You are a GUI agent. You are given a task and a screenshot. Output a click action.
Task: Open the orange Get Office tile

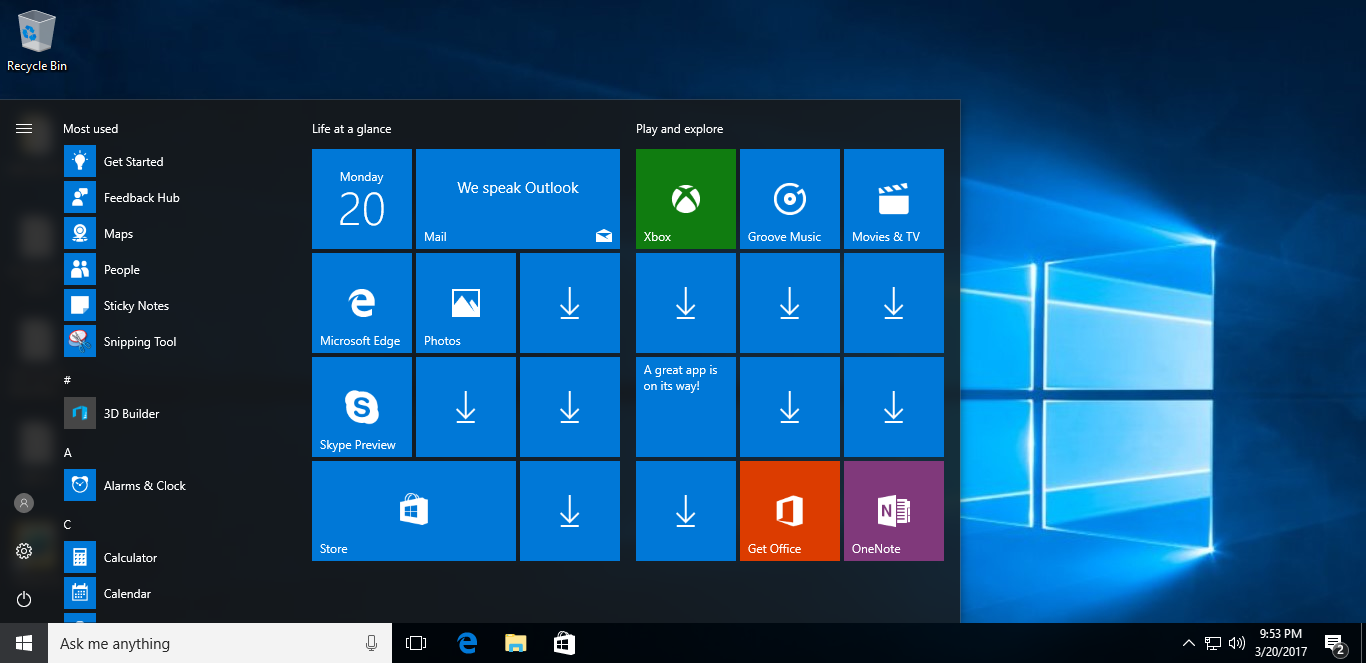click(790, 511)
